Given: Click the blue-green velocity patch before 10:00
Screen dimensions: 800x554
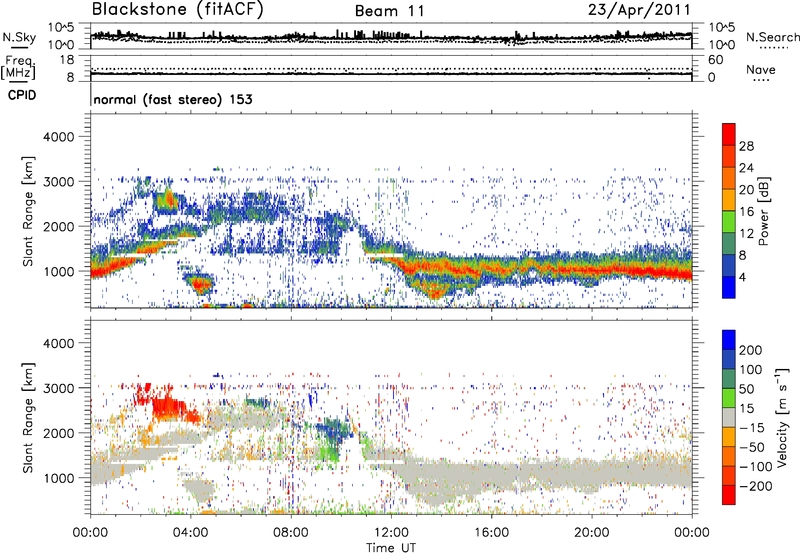Looking at the screenshot, I should click(x=333, y=430).
